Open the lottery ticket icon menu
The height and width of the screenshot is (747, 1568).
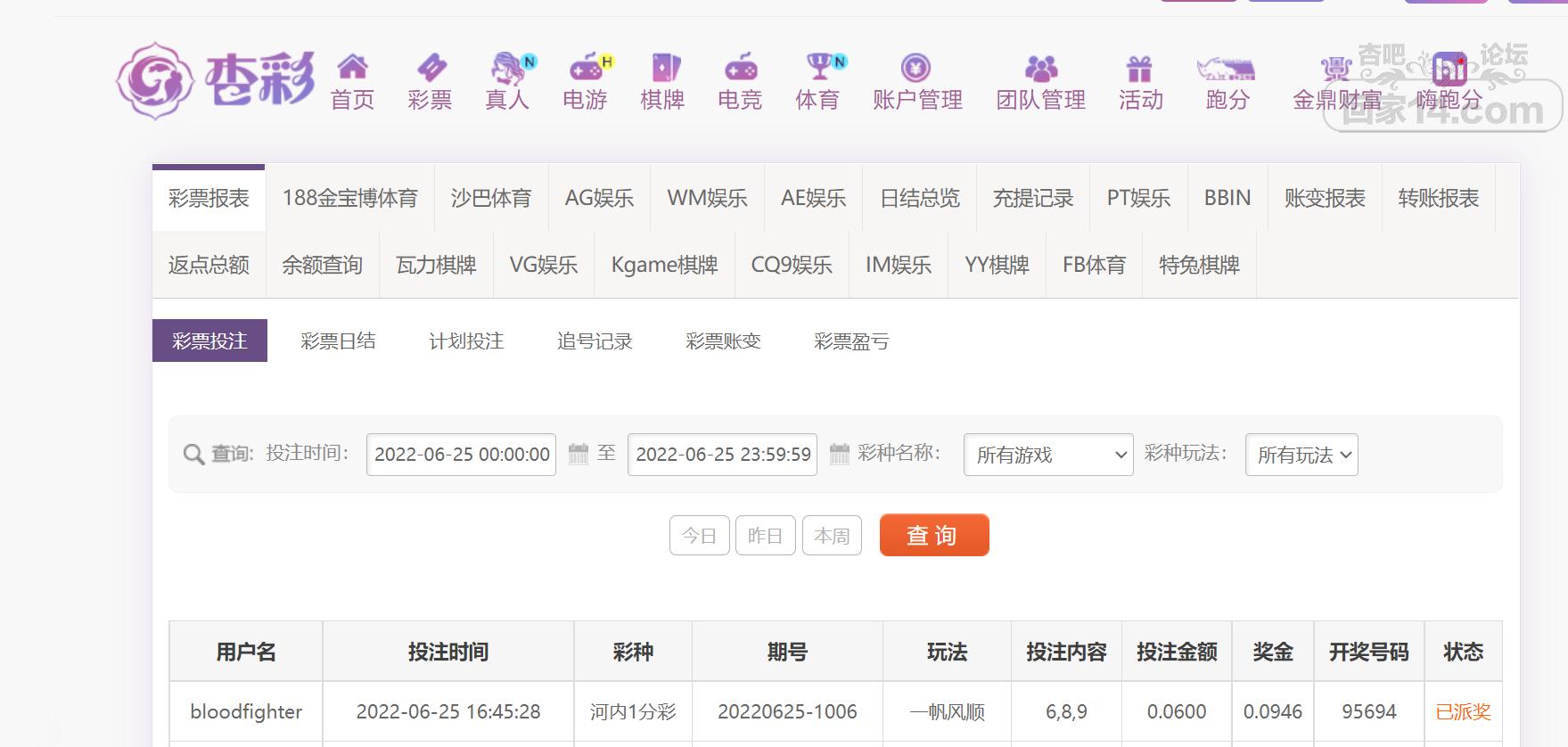pyautogui.click(x=431, y=67)
